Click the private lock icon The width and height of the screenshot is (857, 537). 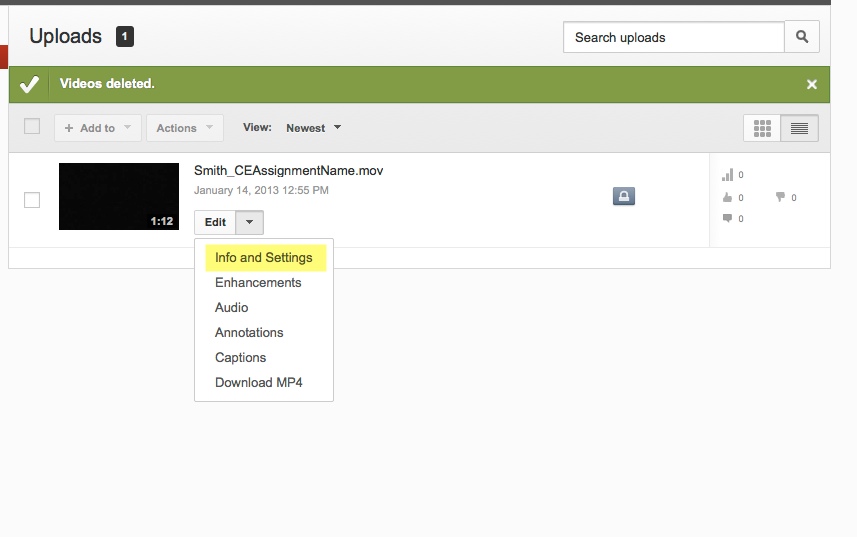pyautogui.click(x=624, y=197)
